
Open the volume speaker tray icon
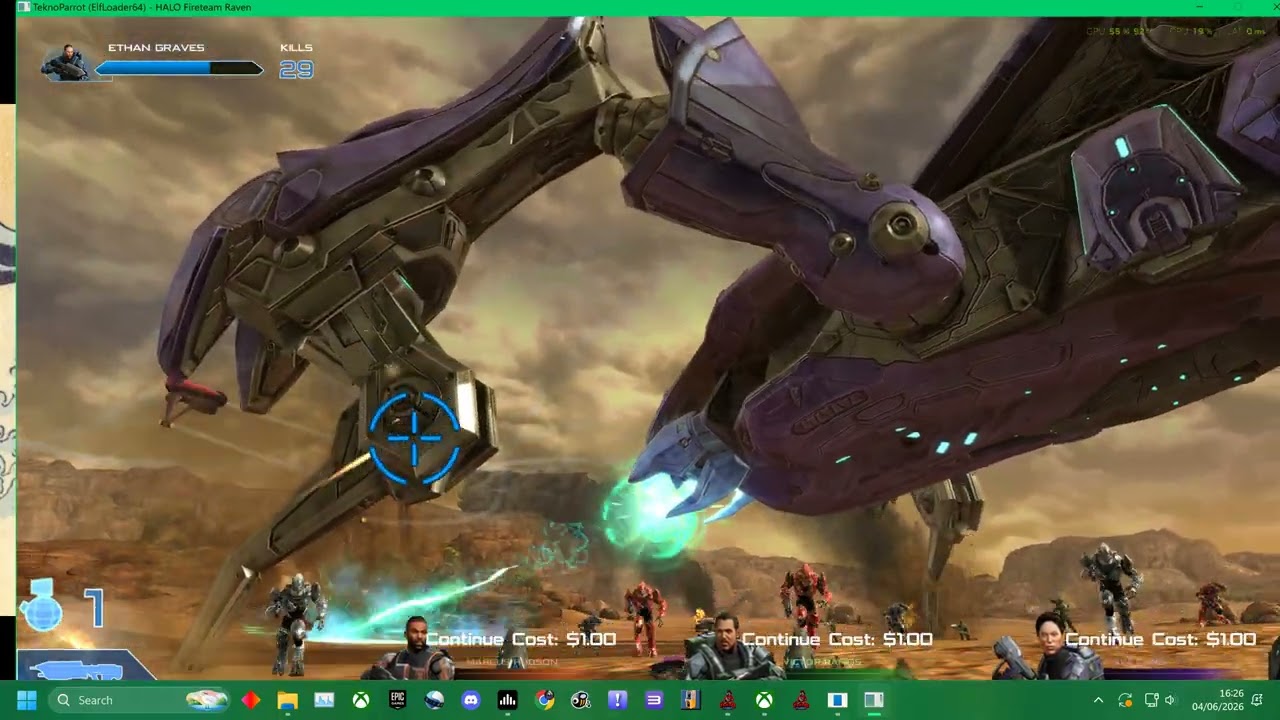point(1170,700)
